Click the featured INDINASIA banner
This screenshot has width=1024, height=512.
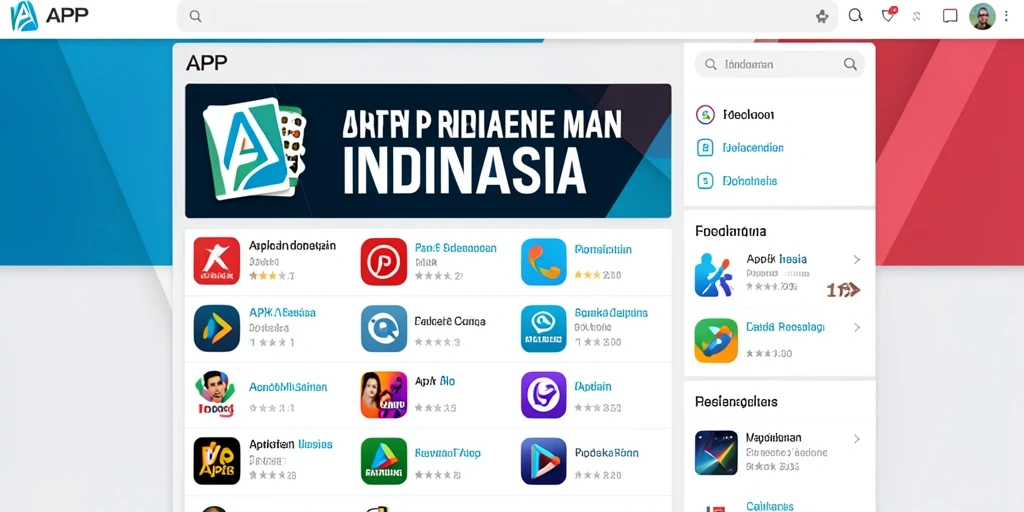428,150
